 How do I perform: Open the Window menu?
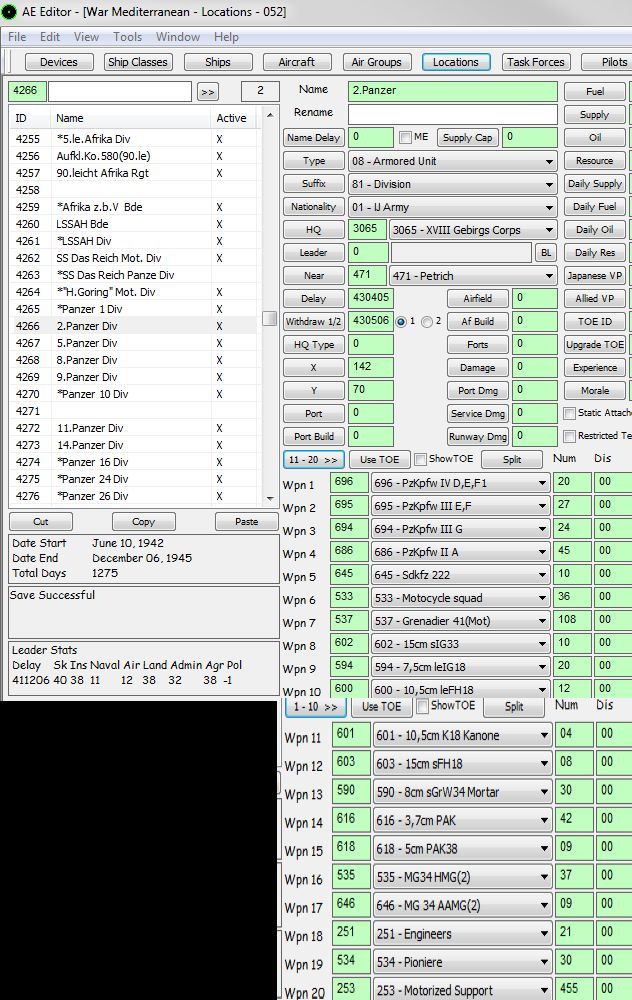click(x=178, y=37)
